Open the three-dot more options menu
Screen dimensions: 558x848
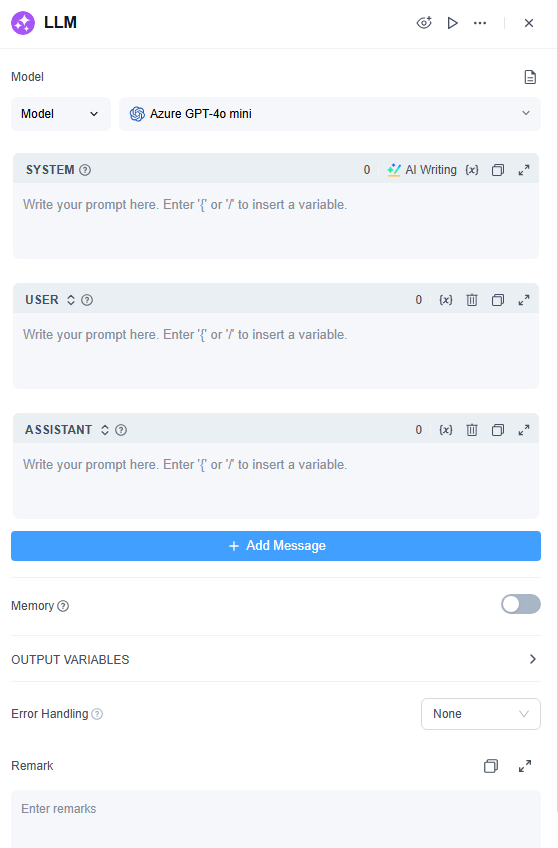[480, 23]
